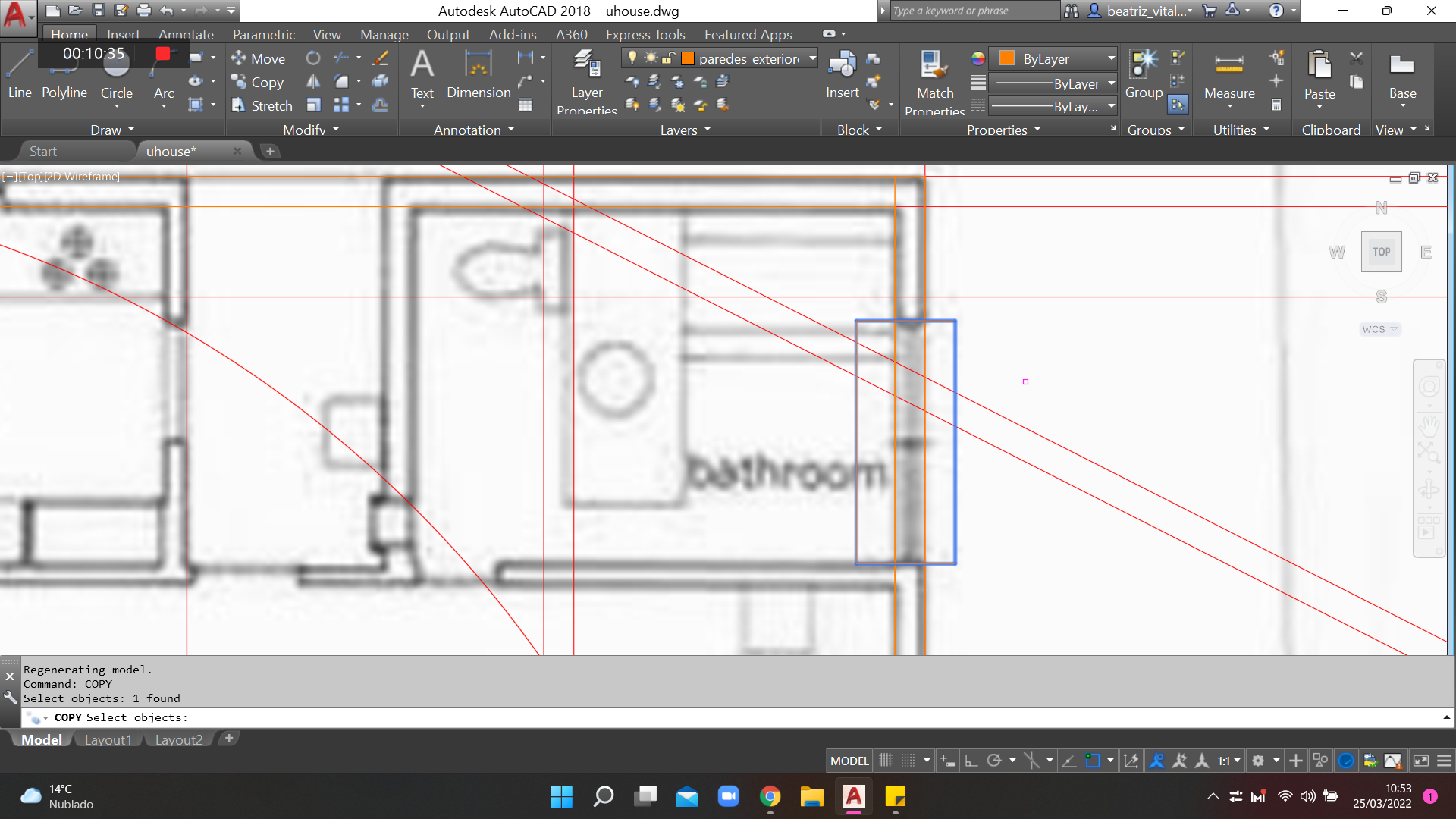
Task: Toggle the TOP viewport orientation button
Action: click(x=1381, y=252)
